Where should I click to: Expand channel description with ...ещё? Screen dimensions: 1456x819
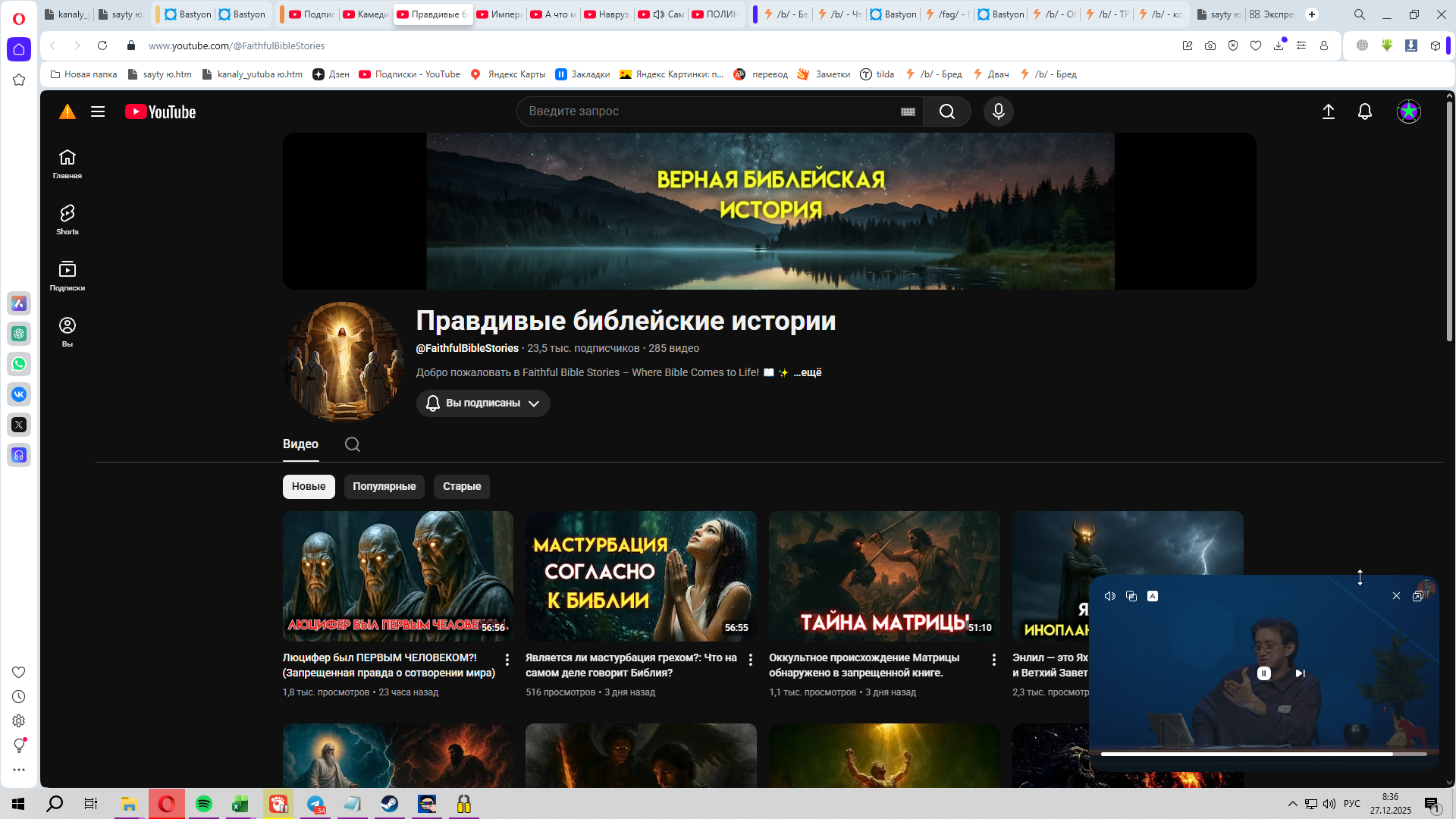point(808,372)
